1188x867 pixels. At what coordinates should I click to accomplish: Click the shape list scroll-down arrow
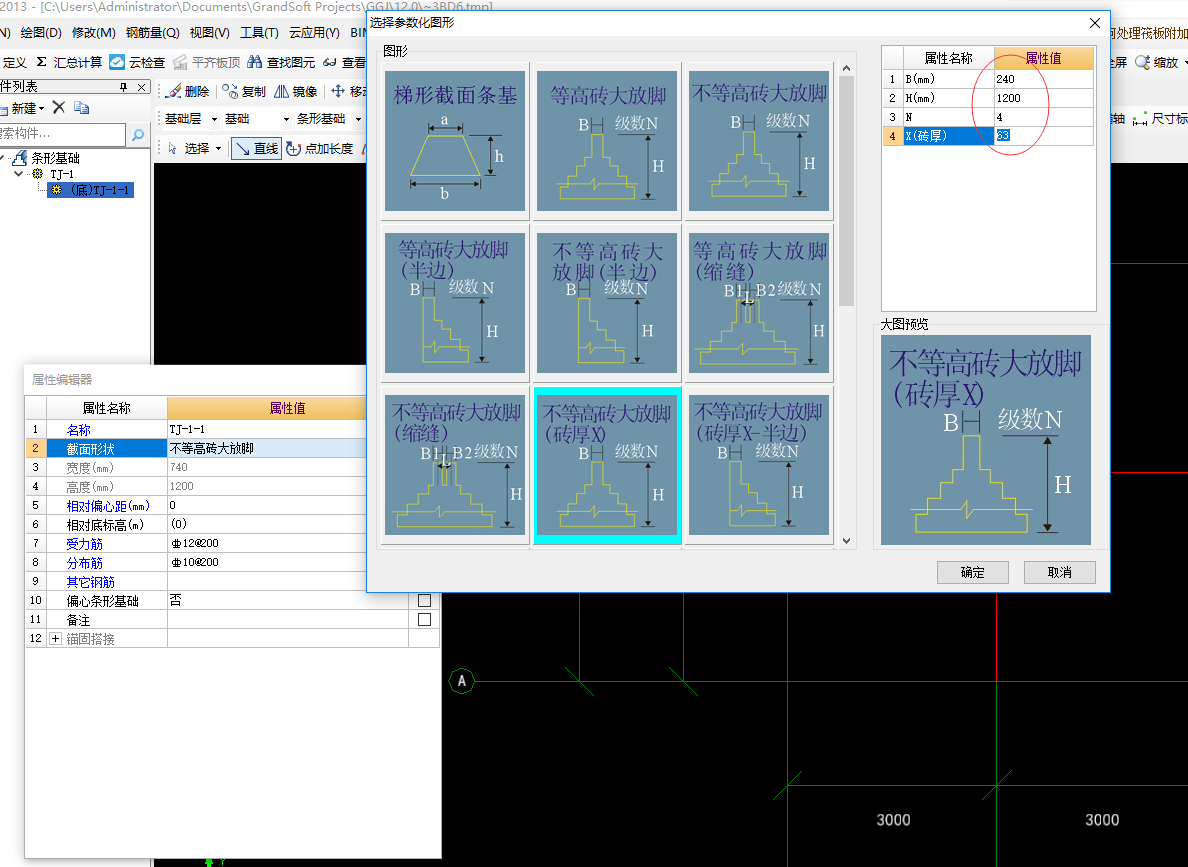846,541
